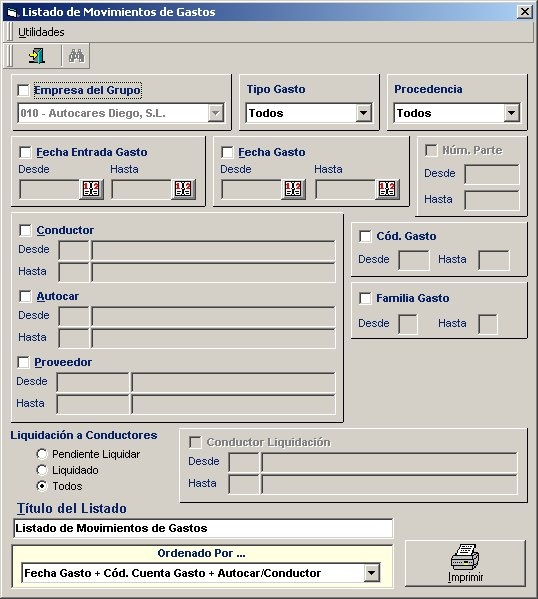Open the Utilidades menu
The height and width of the screenshot is (599, 538).
pyautogui.click(x=41, y=32)
